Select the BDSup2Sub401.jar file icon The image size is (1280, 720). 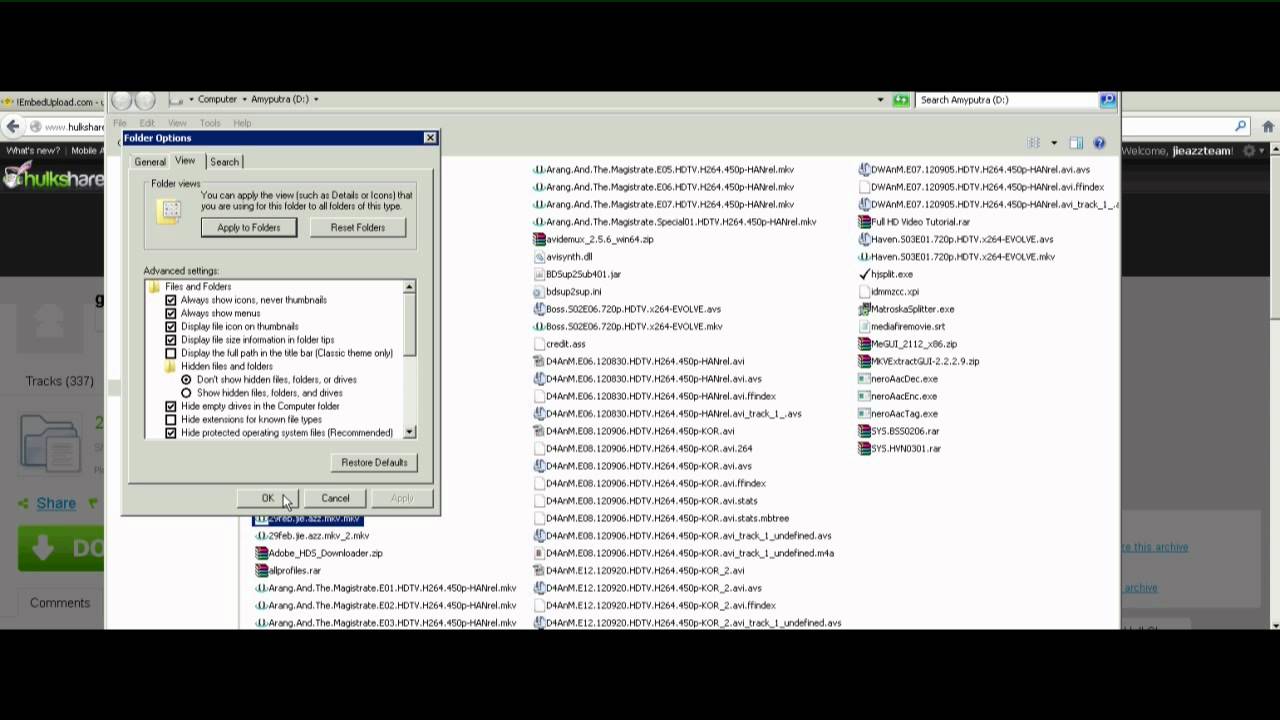tap(539, 274)
